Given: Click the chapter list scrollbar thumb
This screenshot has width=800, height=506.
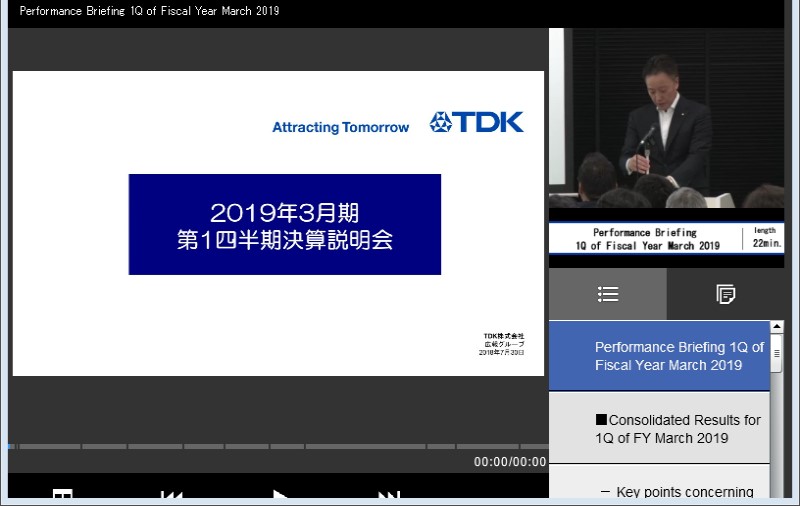Looking at the screenshot, I should tap(777, 353).
